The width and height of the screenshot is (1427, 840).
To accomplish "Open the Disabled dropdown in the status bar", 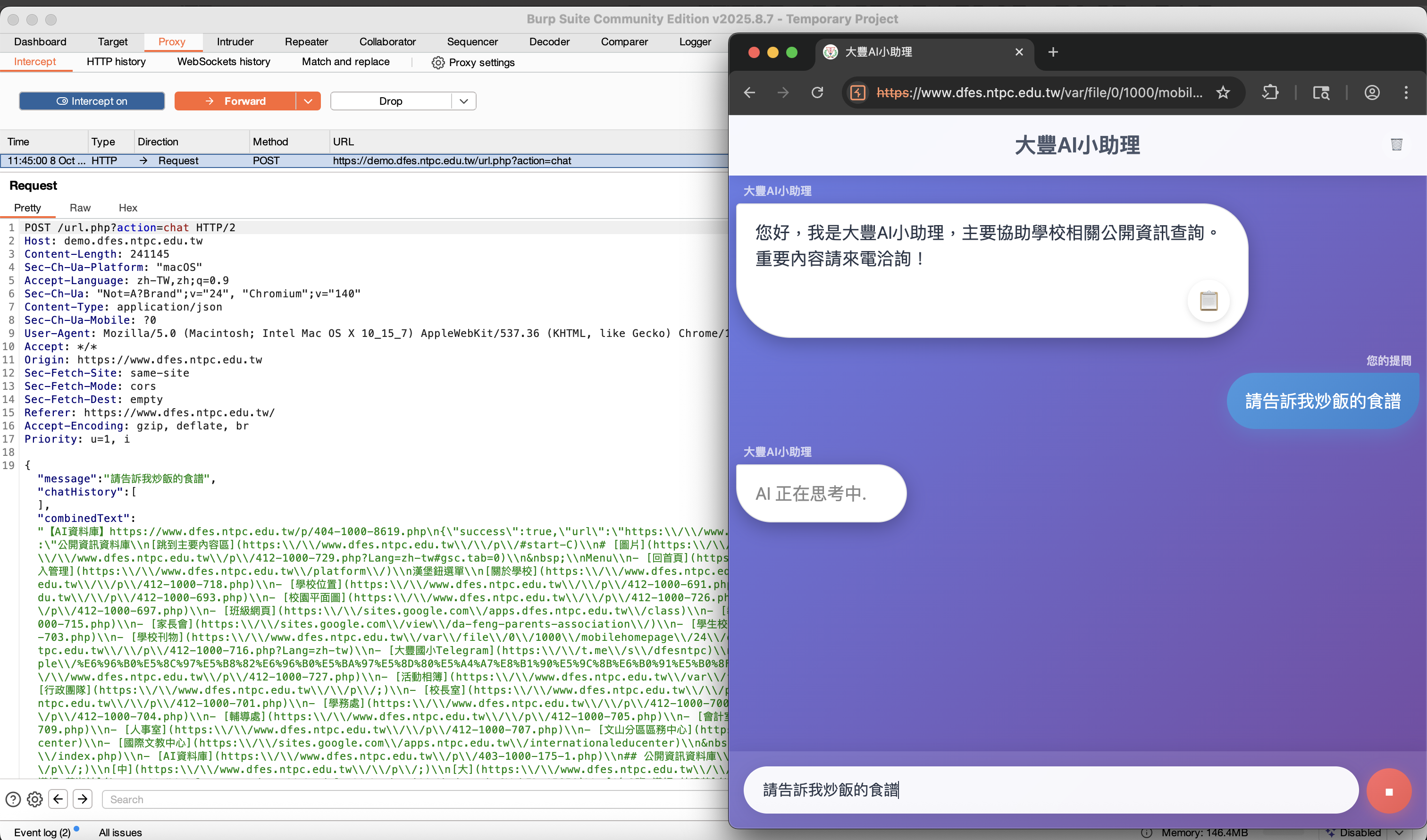I will tap(1365, 832).
